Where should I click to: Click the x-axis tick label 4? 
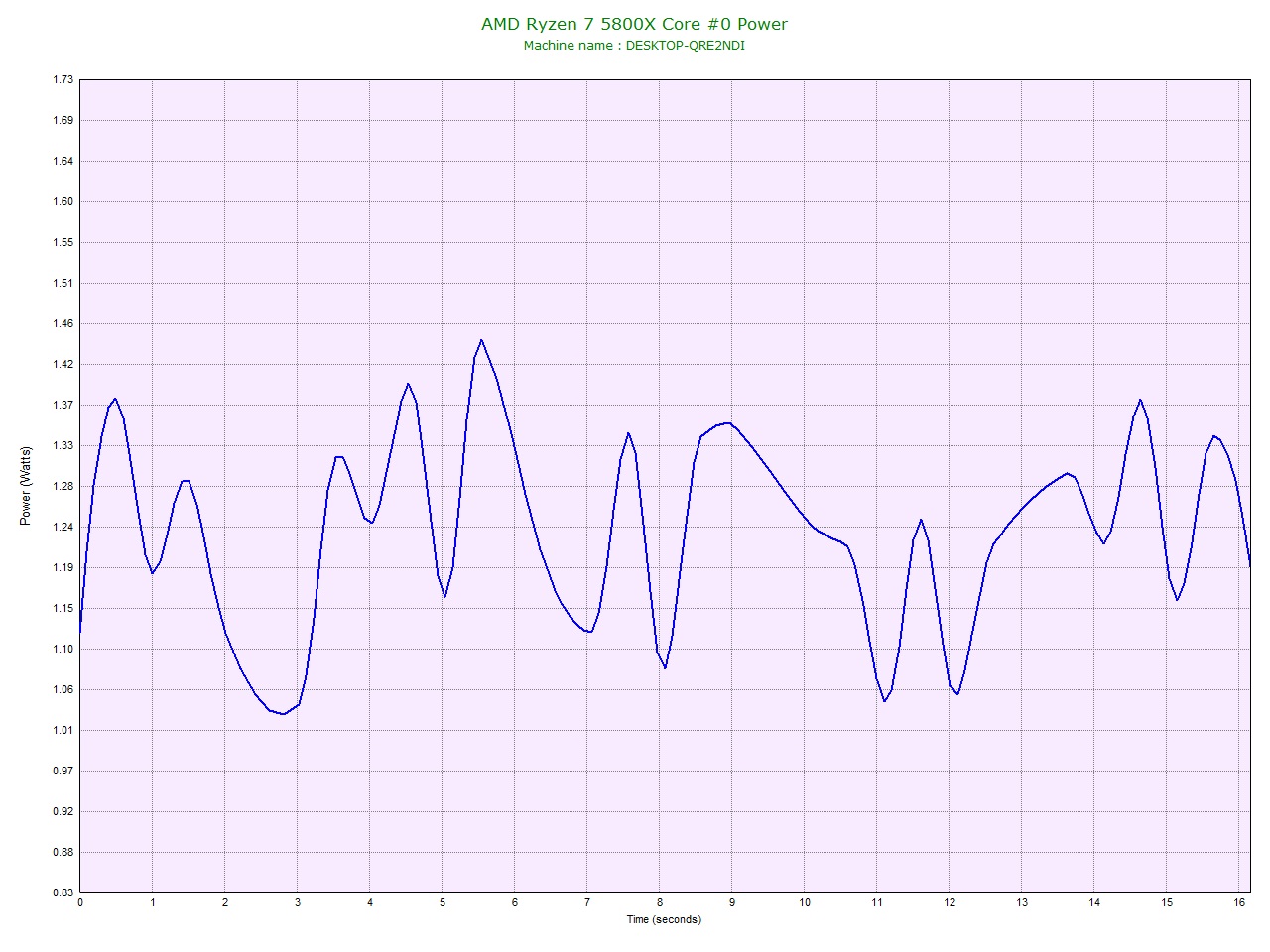pyautogui.click(x=370, y=902)
